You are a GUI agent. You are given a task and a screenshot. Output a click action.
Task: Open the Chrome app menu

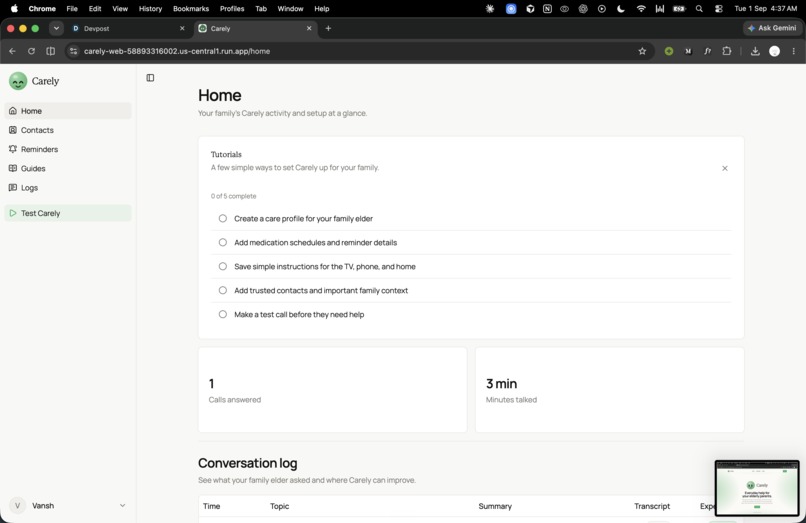42,8
